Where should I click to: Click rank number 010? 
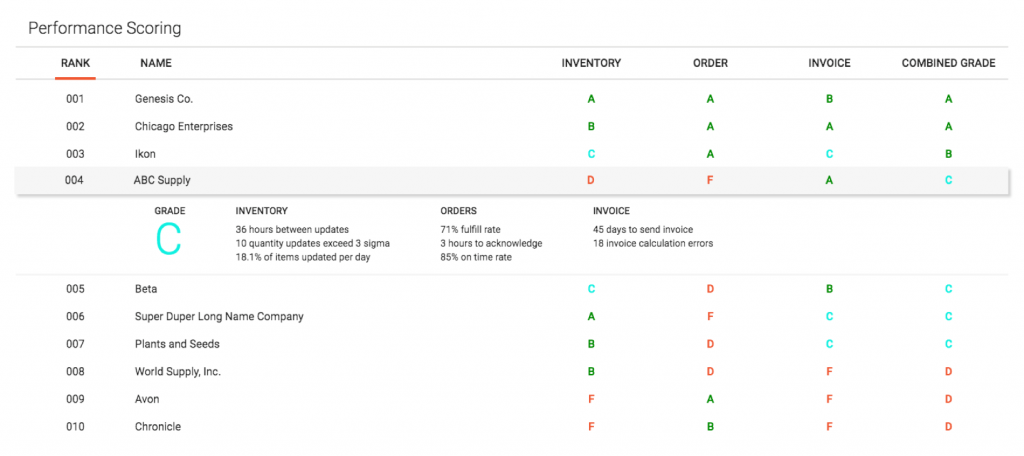(75, 427)
